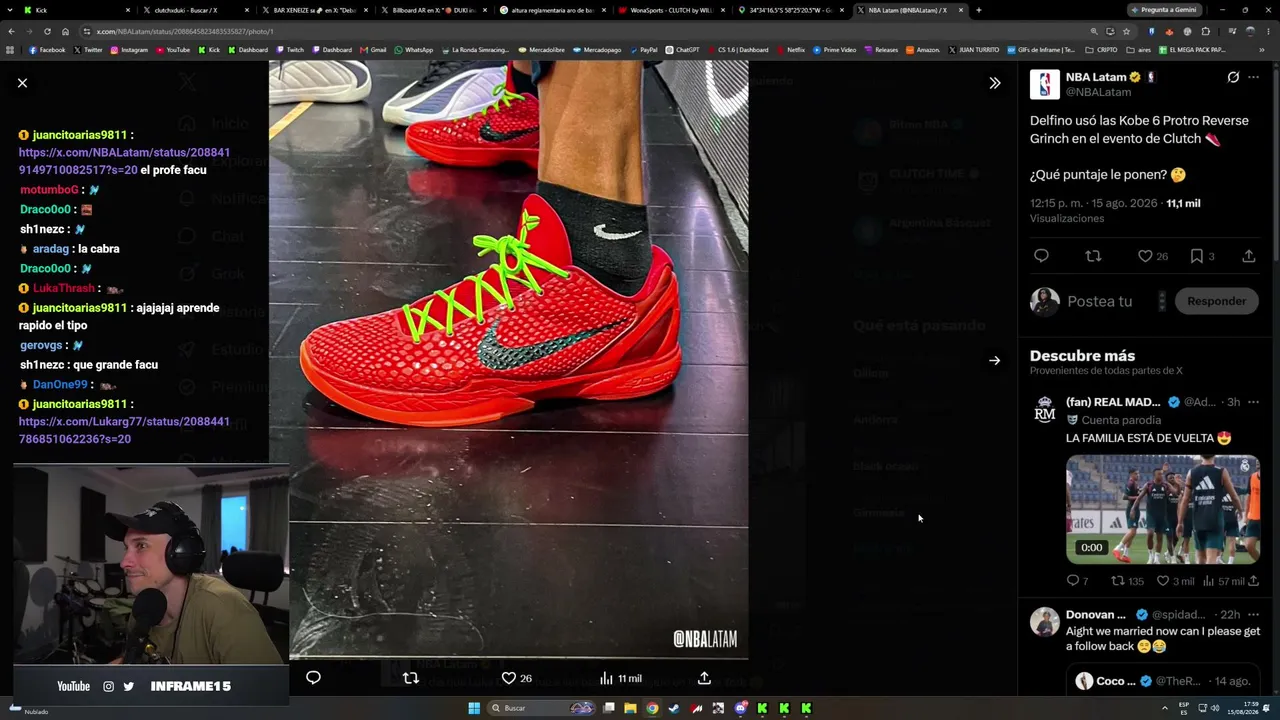Open Grok icon on NBA Latam tweet header
The width and height of the screenshot is (1280, 720).
tap(1233, 77)
